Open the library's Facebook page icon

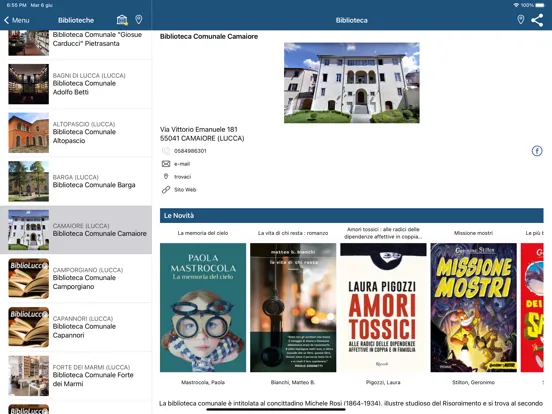[537, 151]
